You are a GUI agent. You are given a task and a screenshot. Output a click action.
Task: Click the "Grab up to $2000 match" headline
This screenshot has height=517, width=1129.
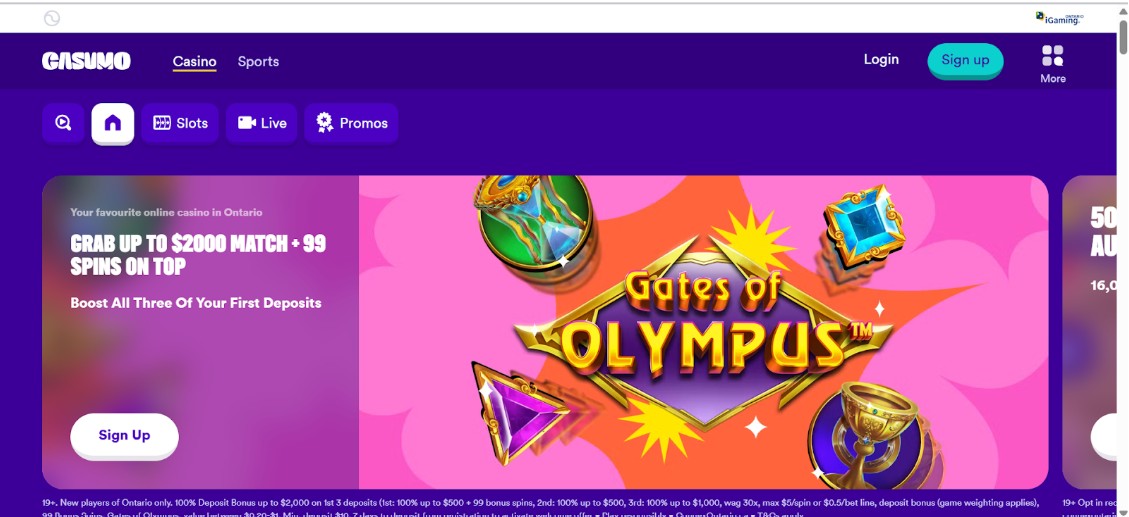click(198, 255)
